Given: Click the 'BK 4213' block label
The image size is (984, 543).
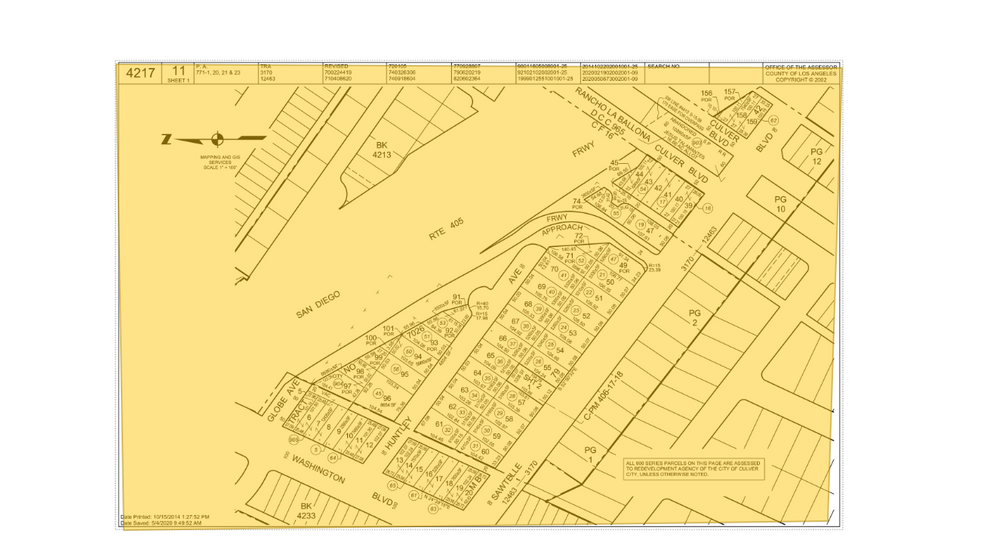Looking at the screenshot, I should [382, 149].
